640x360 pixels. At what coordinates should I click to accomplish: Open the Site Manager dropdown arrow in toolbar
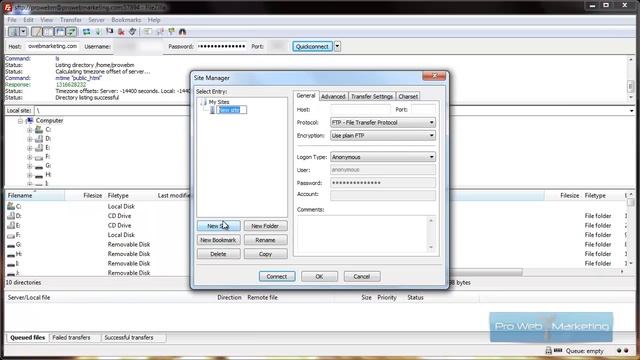coord(23,31)
